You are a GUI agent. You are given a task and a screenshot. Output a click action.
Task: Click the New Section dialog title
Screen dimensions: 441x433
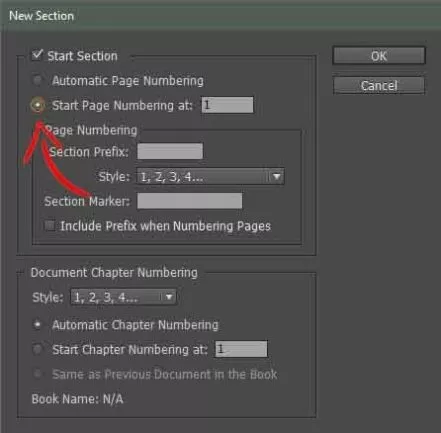point(41,16)
